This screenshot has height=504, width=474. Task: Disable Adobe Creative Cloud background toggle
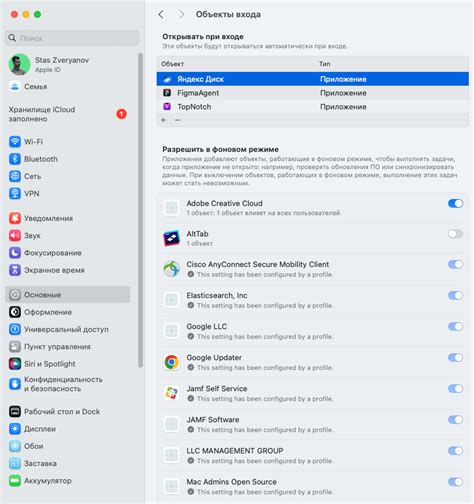coord(455,203)
